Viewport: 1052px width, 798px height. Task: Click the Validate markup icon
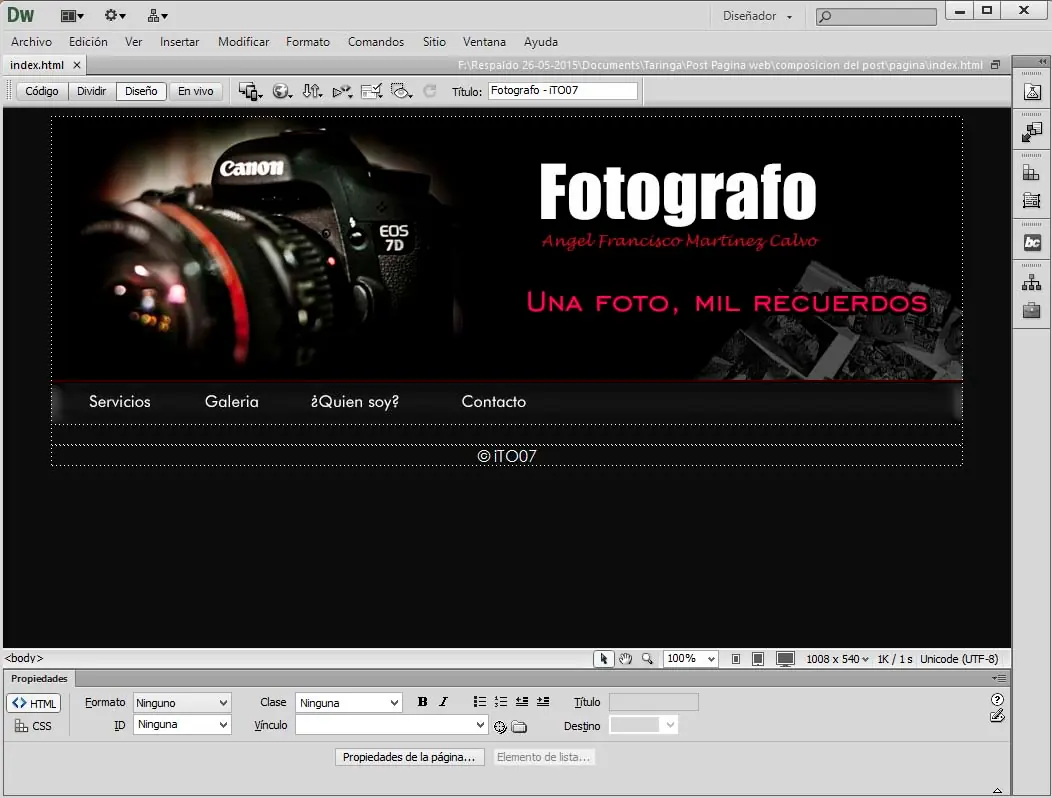click(x=371, y=91)
